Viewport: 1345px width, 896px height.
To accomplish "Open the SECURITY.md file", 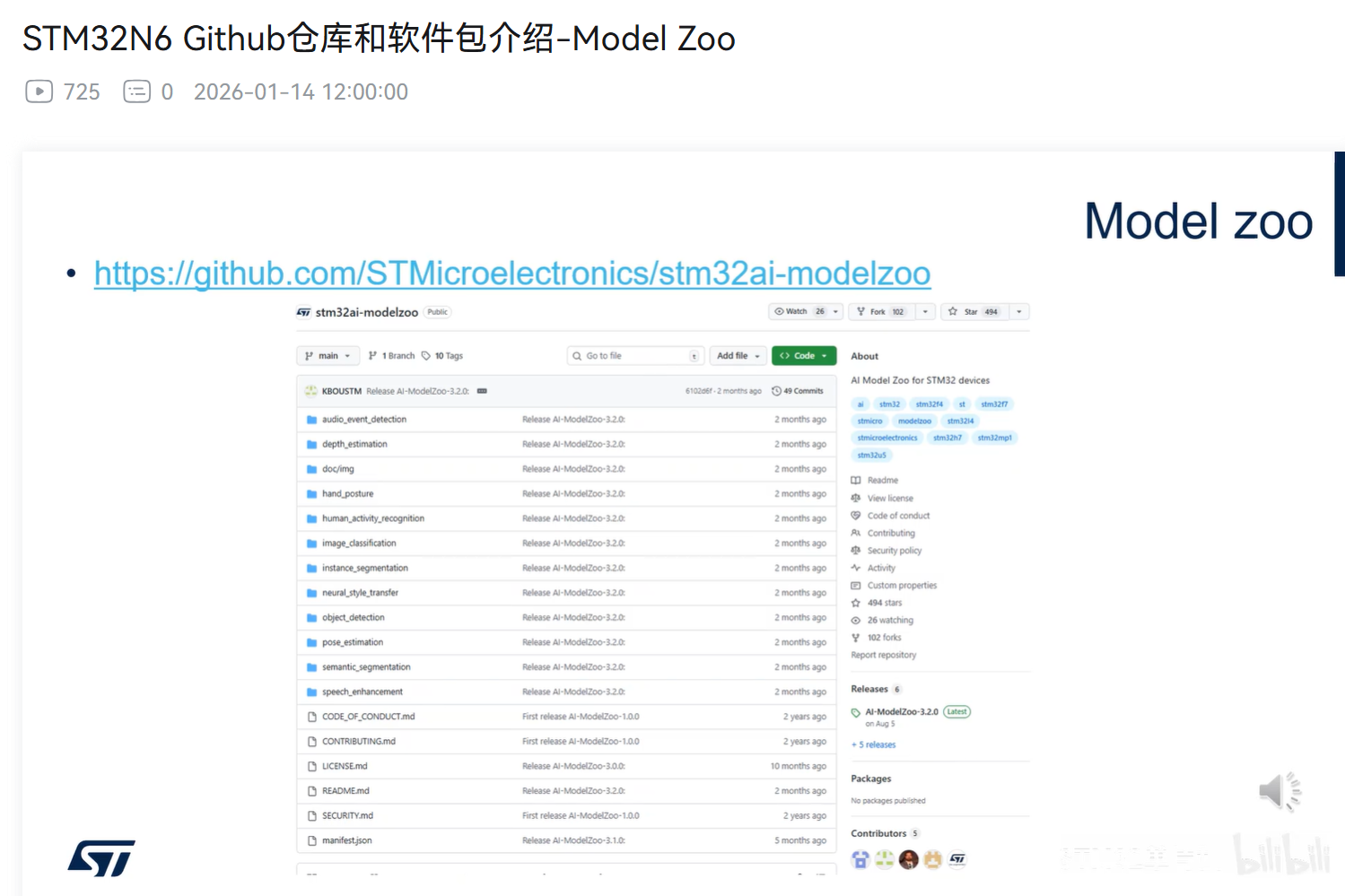I will click(x=347, y=816).
